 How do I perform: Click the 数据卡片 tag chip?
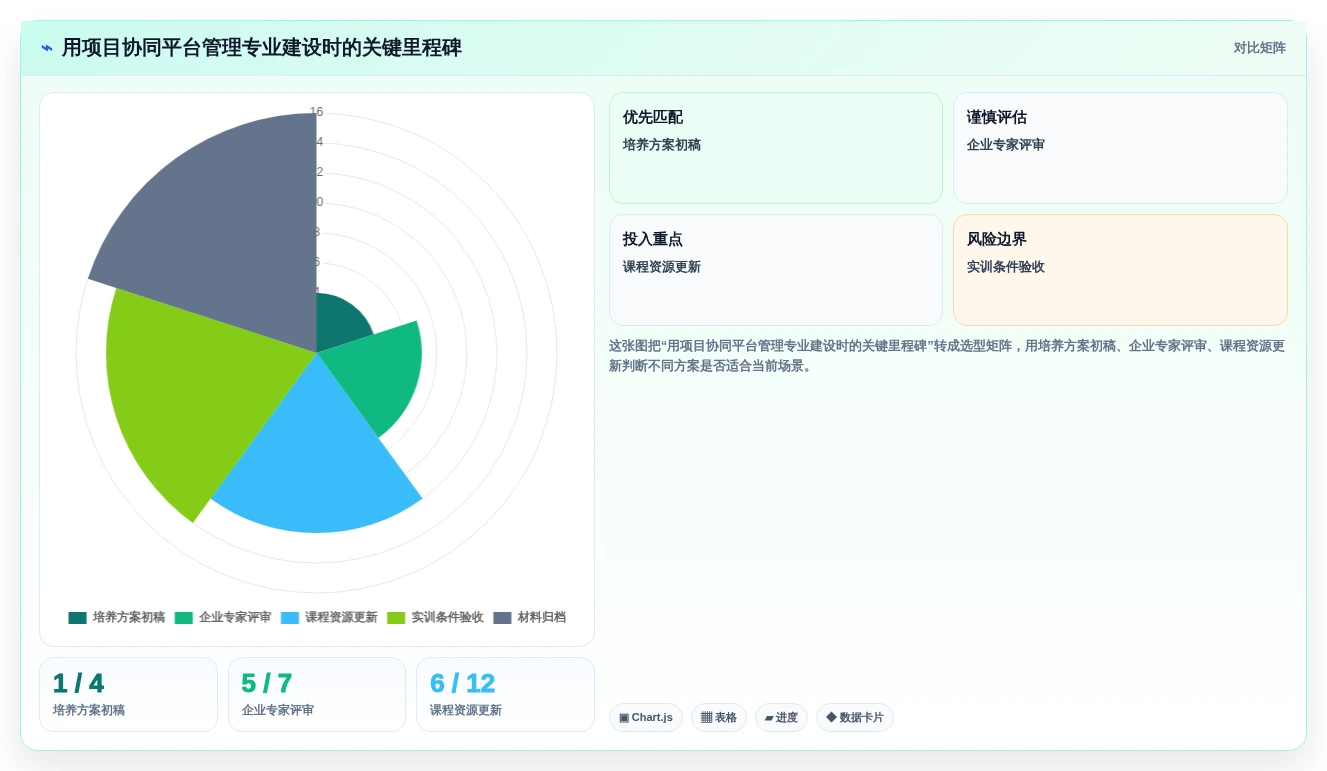[x=855, y=718]
